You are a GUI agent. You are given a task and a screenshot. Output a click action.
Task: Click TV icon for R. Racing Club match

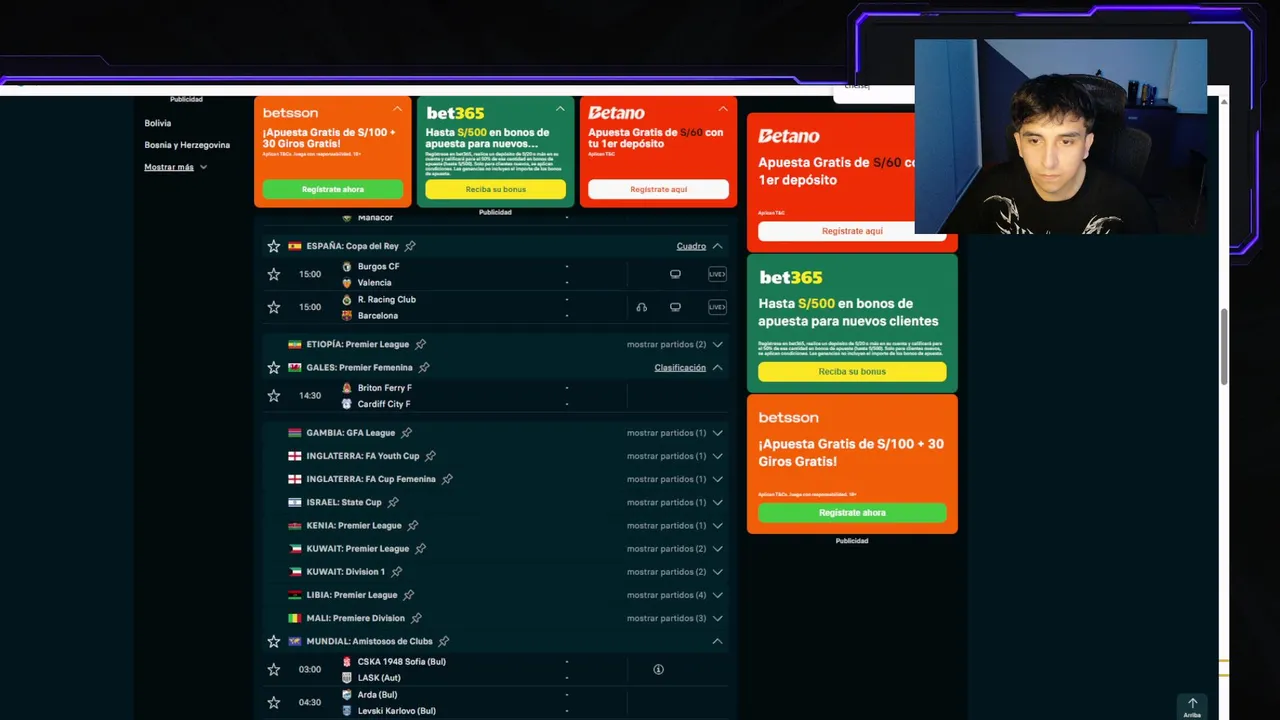point(675,307)
